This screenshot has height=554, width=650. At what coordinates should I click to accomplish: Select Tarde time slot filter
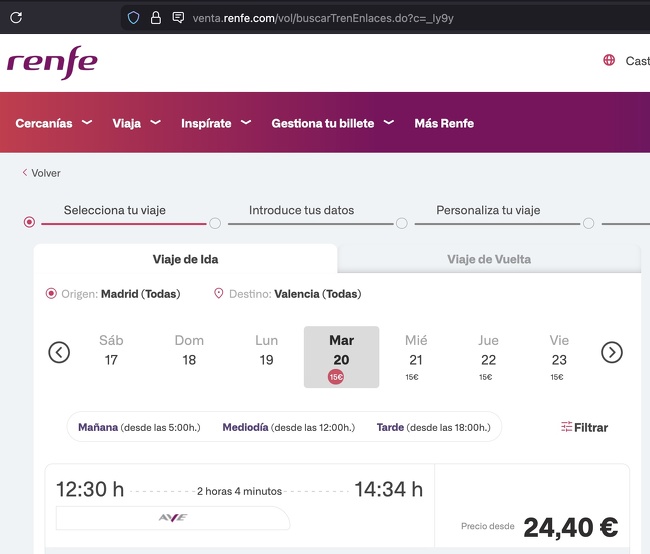(x=434, y=427)
